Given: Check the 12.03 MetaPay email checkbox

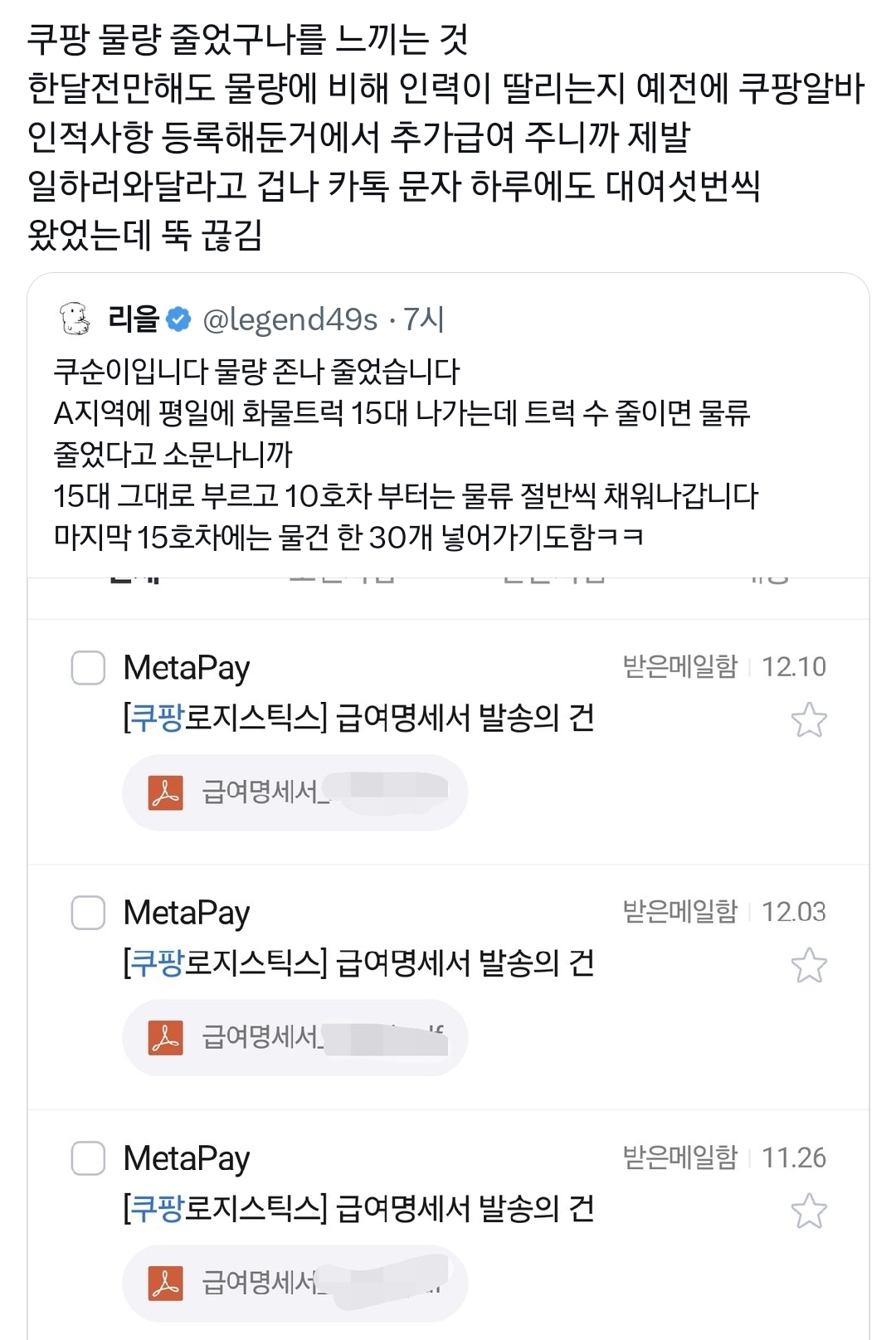Looking at the screenshot, I should [88, 913].
